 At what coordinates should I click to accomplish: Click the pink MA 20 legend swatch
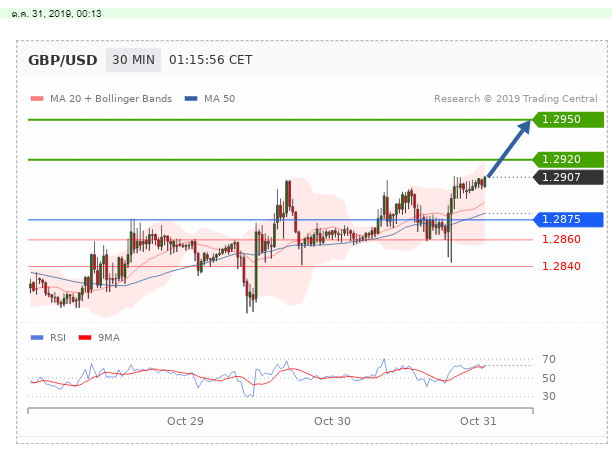(37, 99)
